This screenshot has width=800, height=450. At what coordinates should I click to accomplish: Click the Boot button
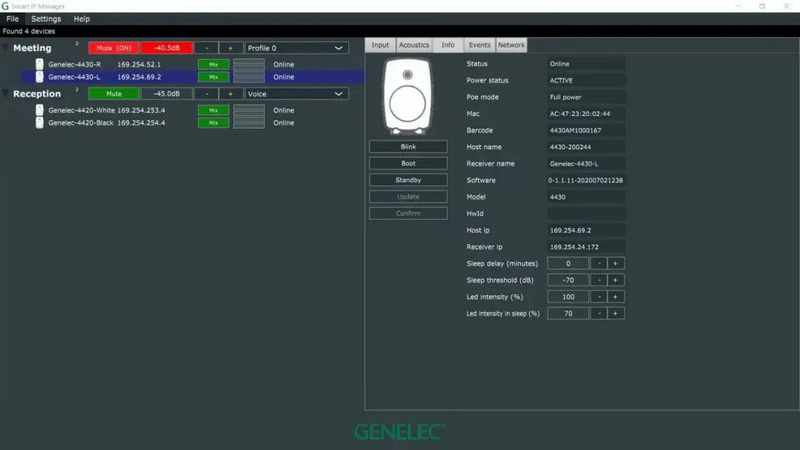click(x=408, y=163)
